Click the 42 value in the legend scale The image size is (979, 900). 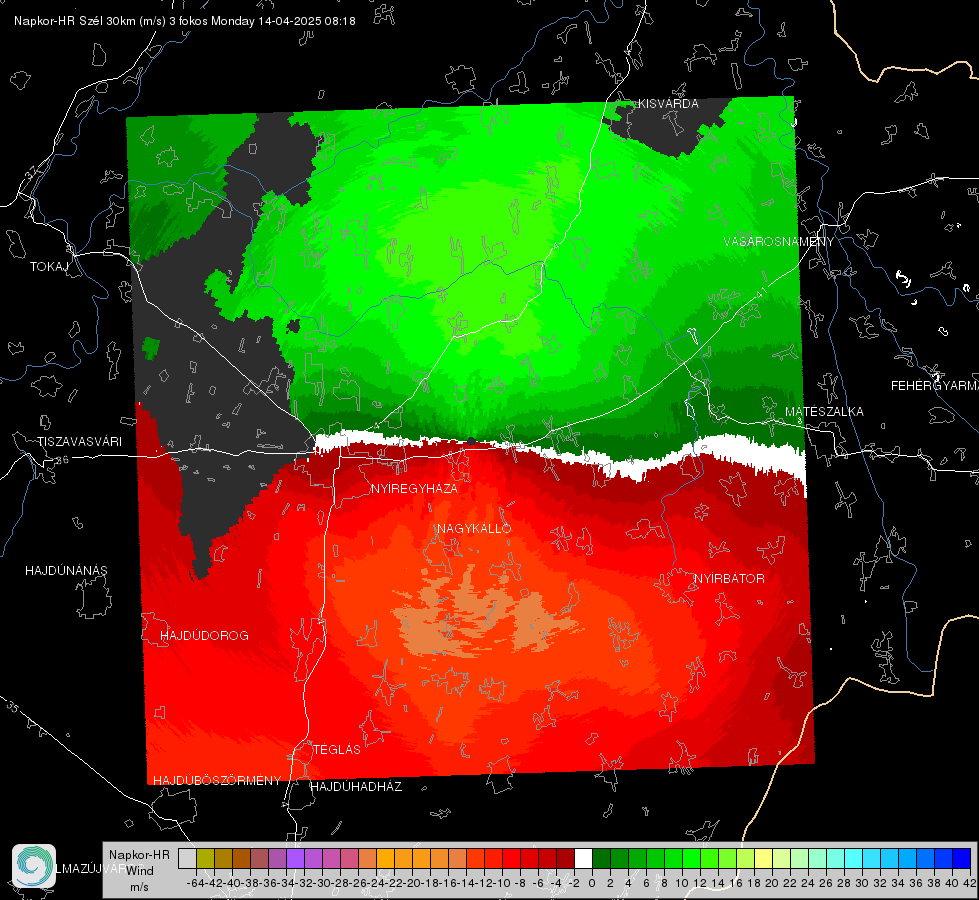coord(969,884)
